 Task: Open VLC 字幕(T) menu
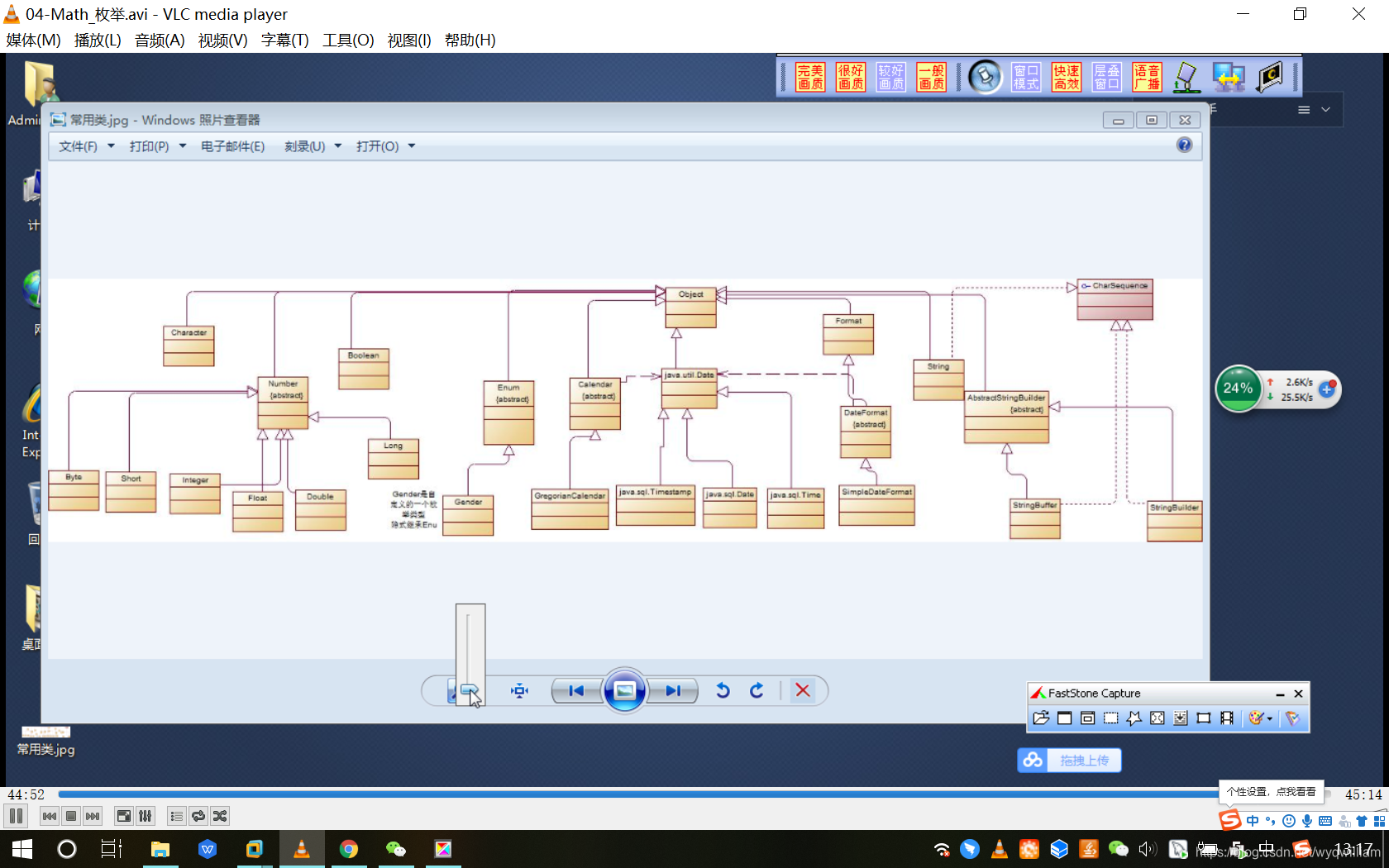[284, 40]
